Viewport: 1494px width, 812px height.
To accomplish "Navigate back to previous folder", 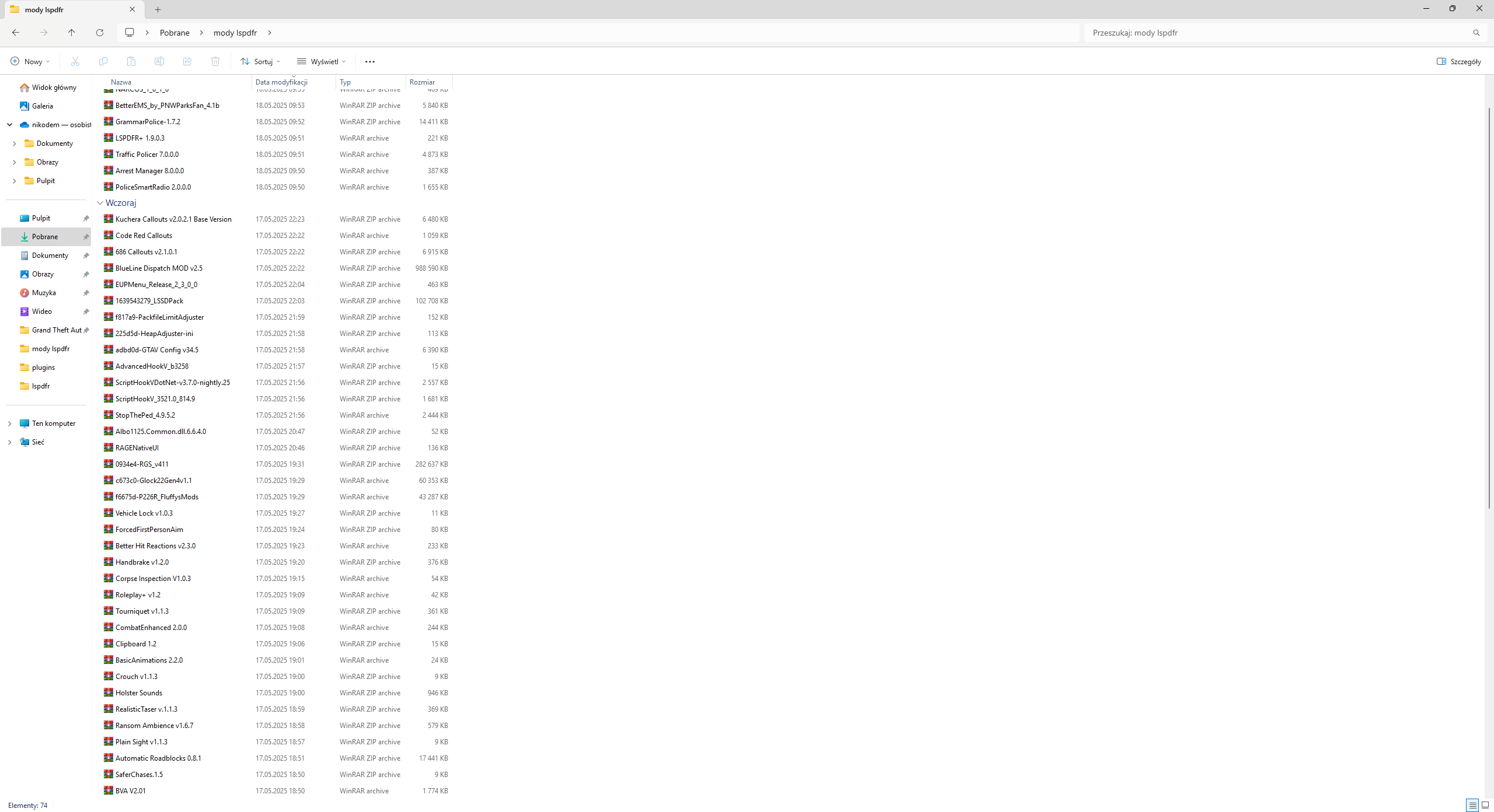I will click(x=16, y=33).
